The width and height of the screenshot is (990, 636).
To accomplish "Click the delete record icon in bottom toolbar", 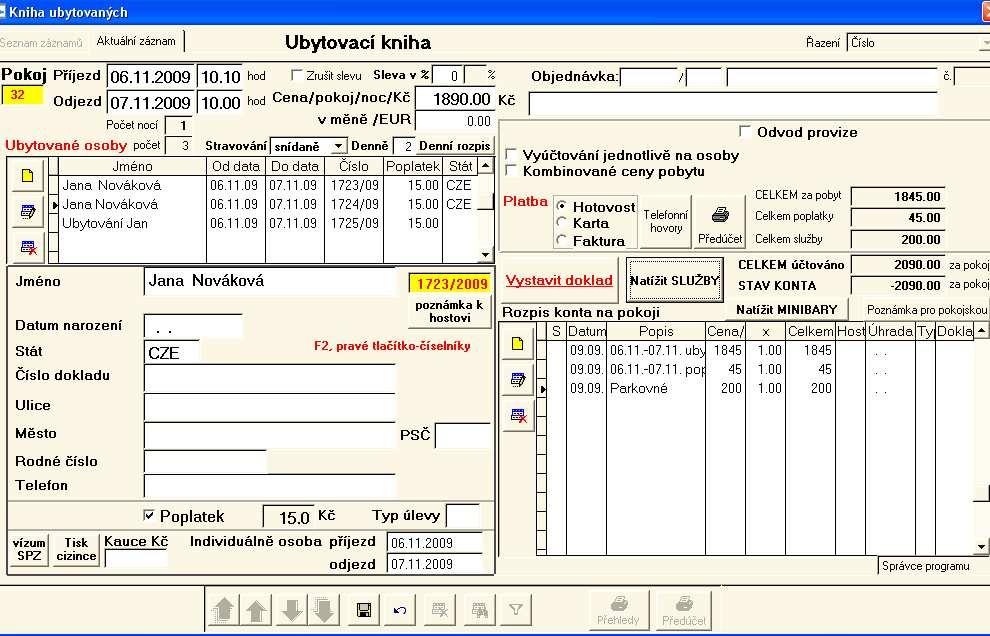I will coord(439,610).
